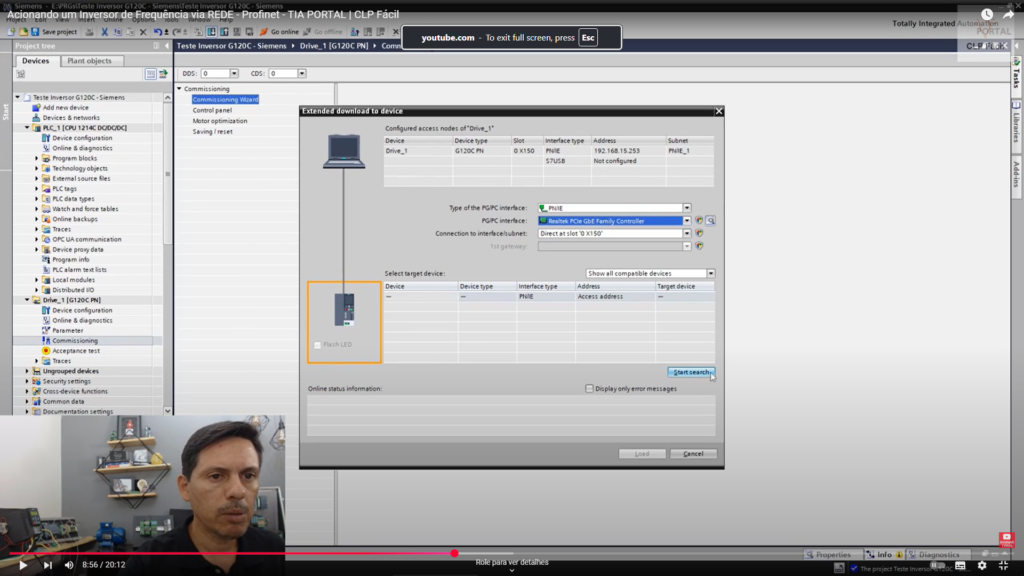Select Control panel in commissioning list

212,110
